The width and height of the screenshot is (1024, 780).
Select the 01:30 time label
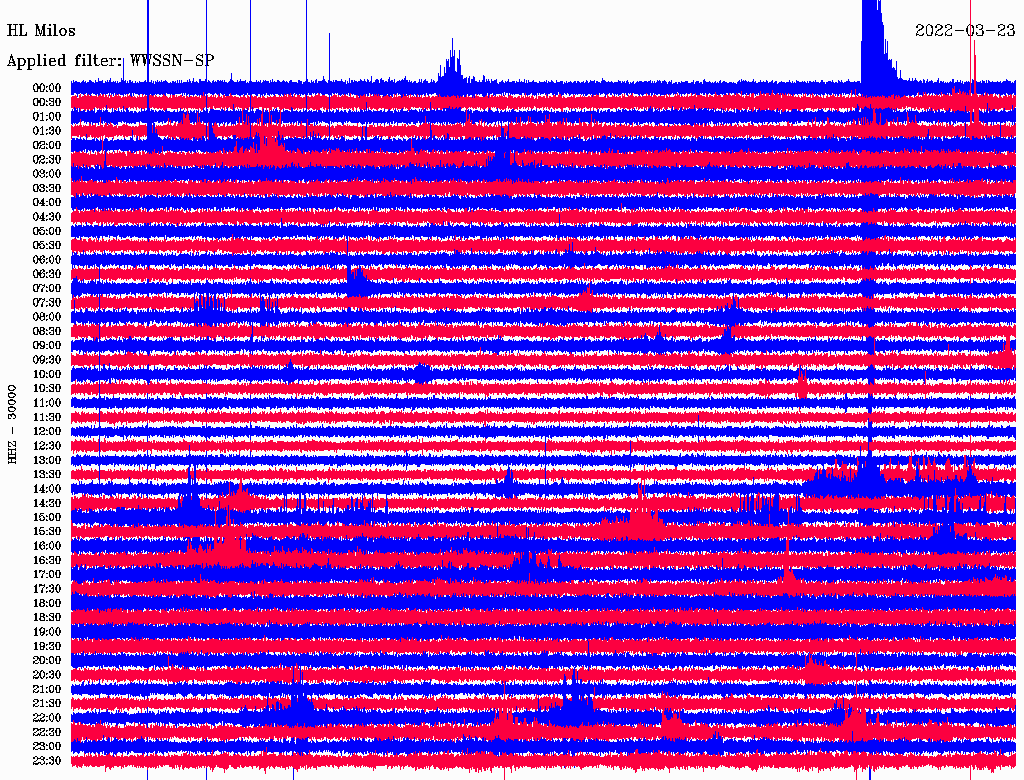click(x=47, y=131)
